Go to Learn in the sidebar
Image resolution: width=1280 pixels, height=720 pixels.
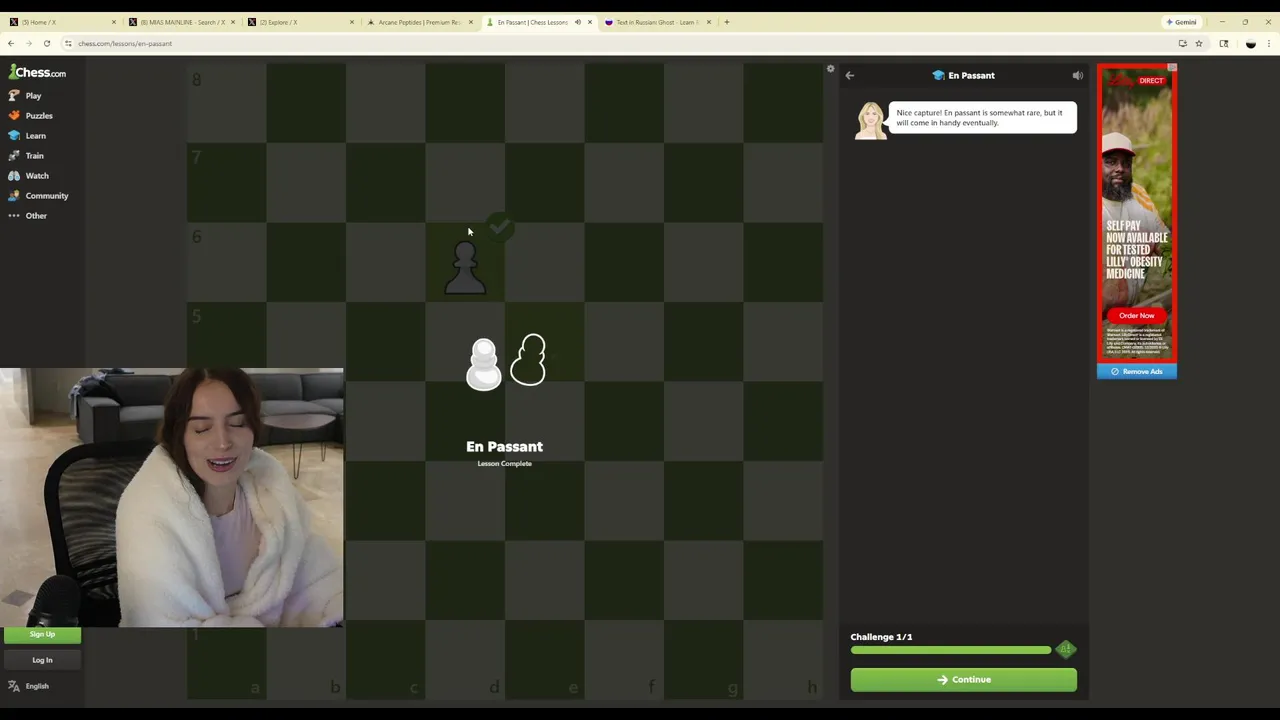coord(35,136)
